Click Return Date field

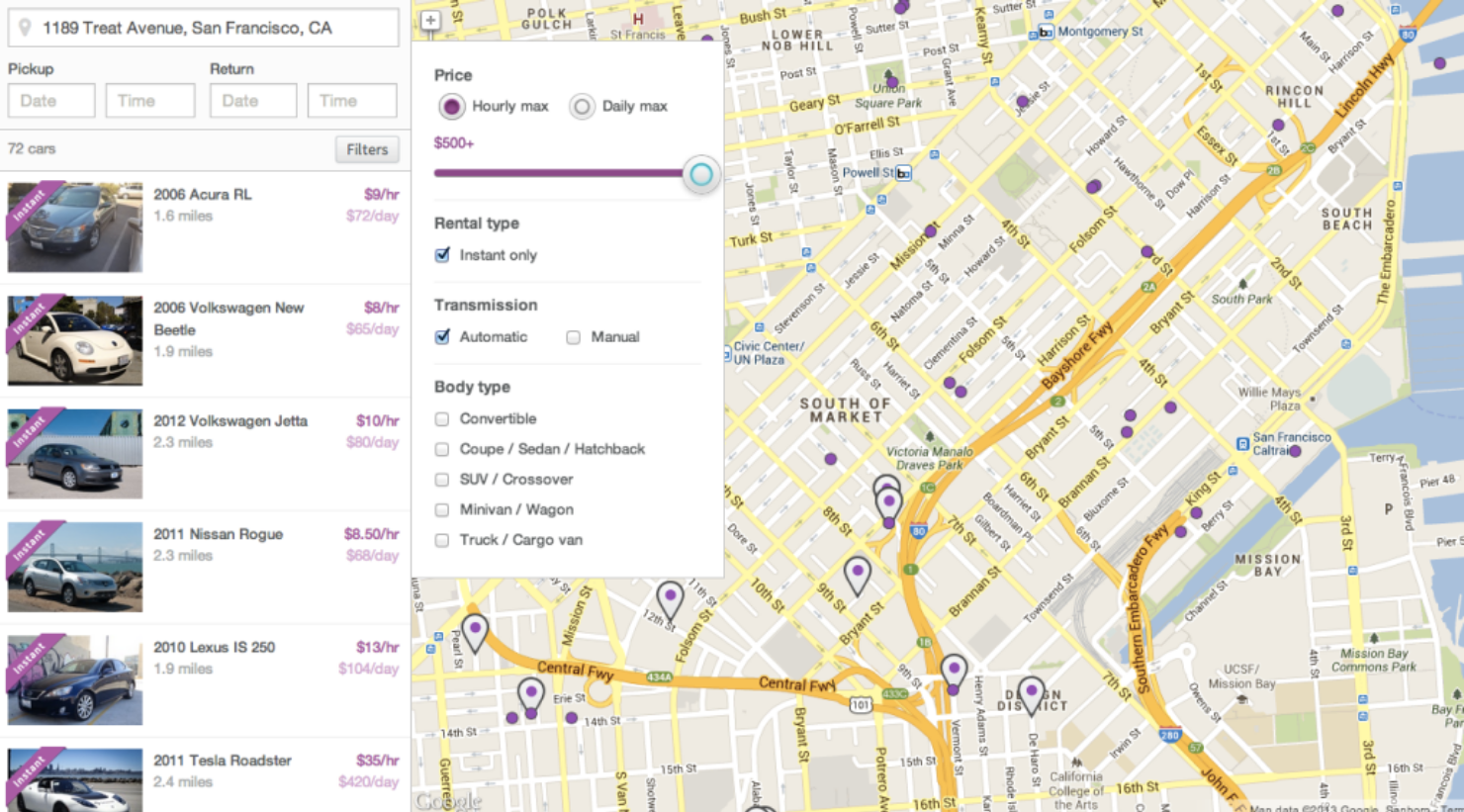tap(253, 101)
